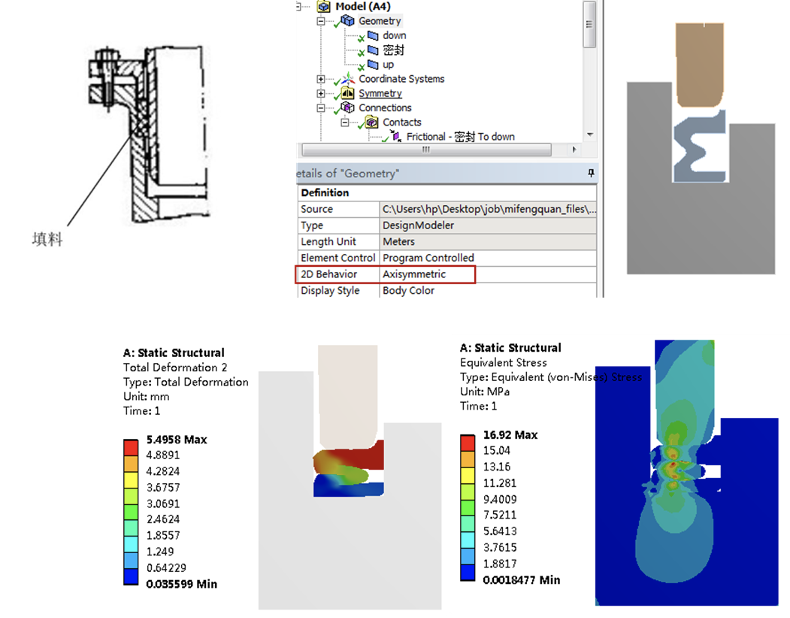790x618 pixels.
Task: Click the Connections icon
Action: (x=348, y=107)
